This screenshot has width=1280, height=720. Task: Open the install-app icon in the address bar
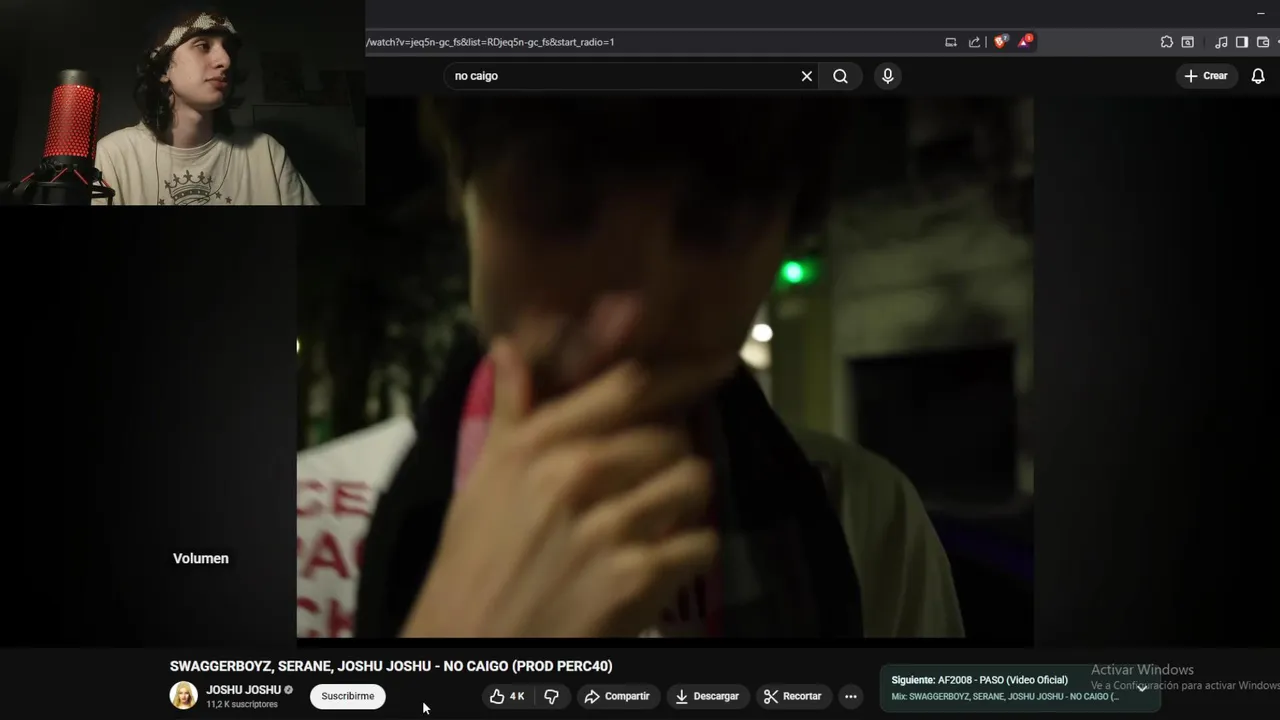pos(951,42)
